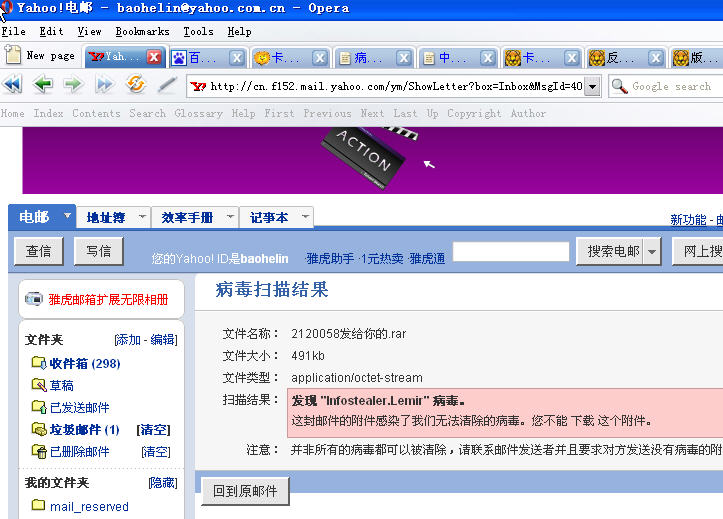Close the 百 Baidu tab
The width and height of the screenshot is (723, 519).
tap(237, 58)
